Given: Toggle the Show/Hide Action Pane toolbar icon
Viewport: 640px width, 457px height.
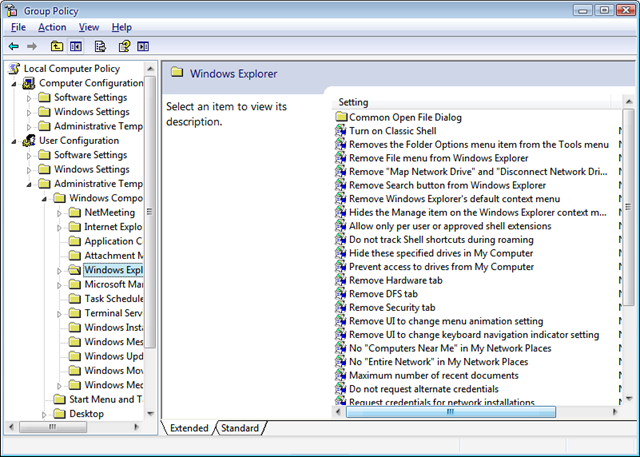Looking at the screenshot, I should [143, 46].
